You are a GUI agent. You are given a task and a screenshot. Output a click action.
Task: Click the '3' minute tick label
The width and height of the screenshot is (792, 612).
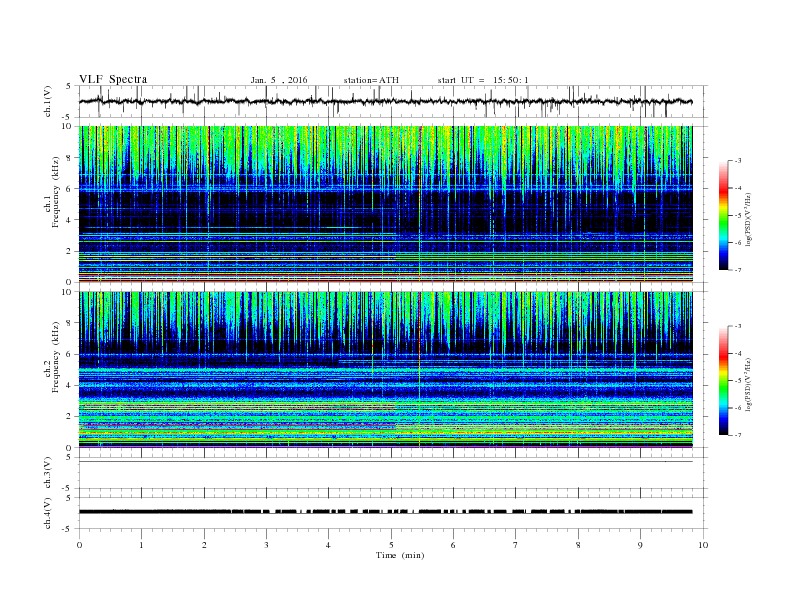[266, 545]
